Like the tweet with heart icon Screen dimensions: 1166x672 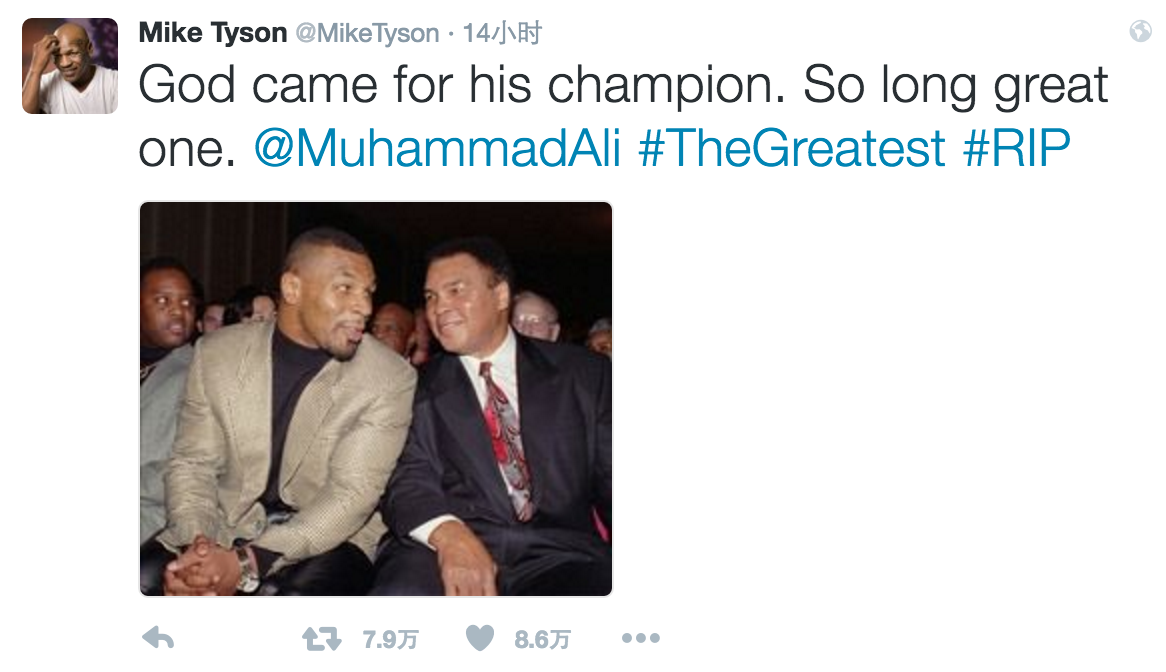pyautogui.click(x=481, y=639)
